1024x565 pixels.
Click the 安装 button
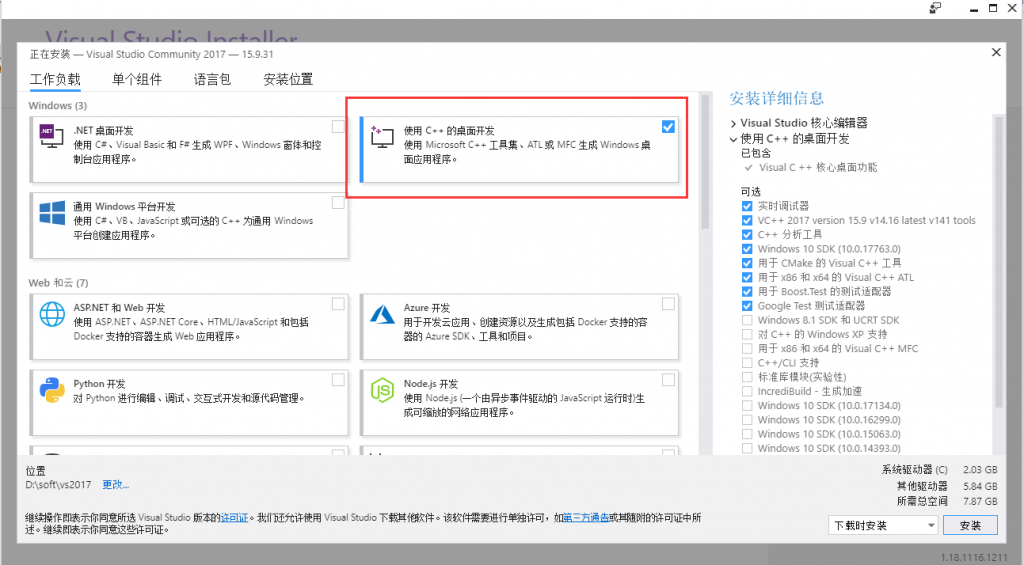pos(970,525)
